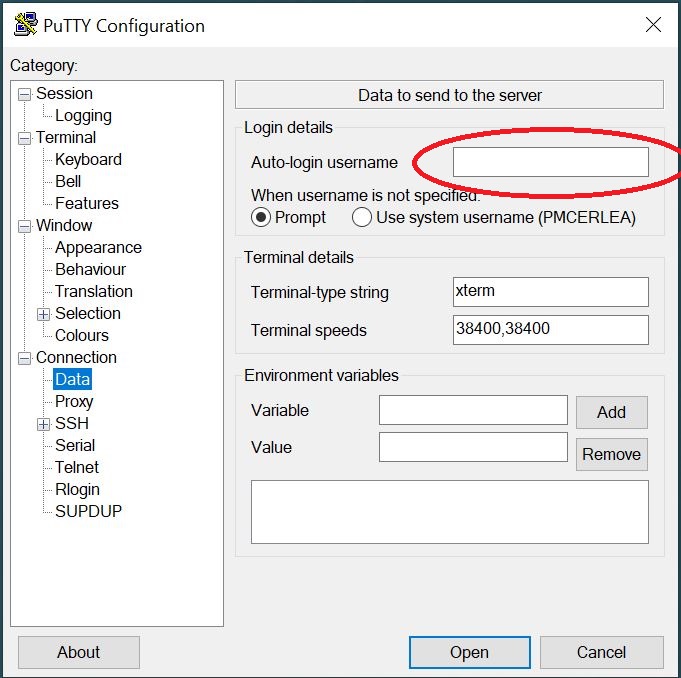Image resolution: width=681 pixels, height=678 pixels.
Task: Close the PuTTY Configuration window
Action: coord(653,25)
